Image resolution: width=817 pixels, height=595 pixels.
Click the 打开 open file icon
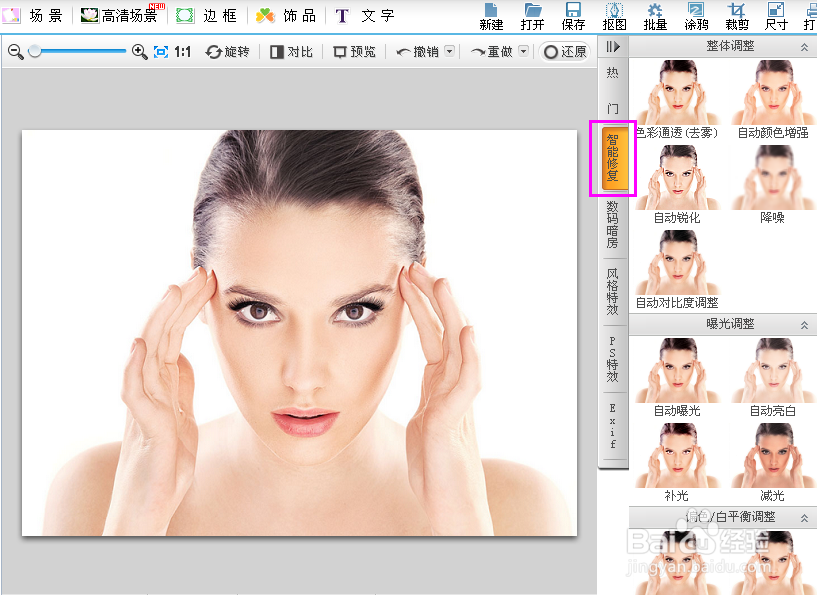(533, 17)
